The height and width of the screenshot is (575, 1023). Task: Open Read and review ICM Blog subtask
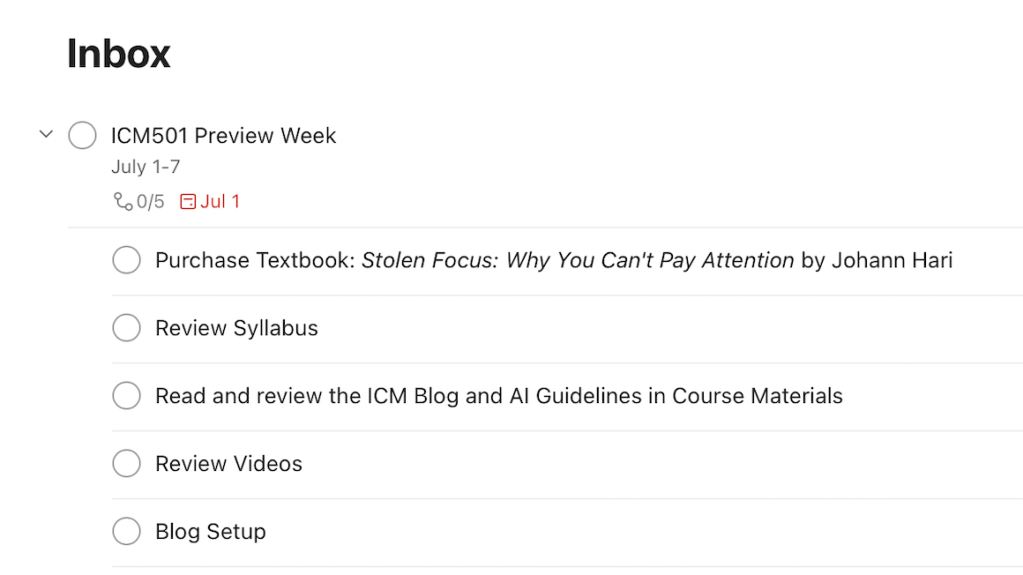(498, 396)
